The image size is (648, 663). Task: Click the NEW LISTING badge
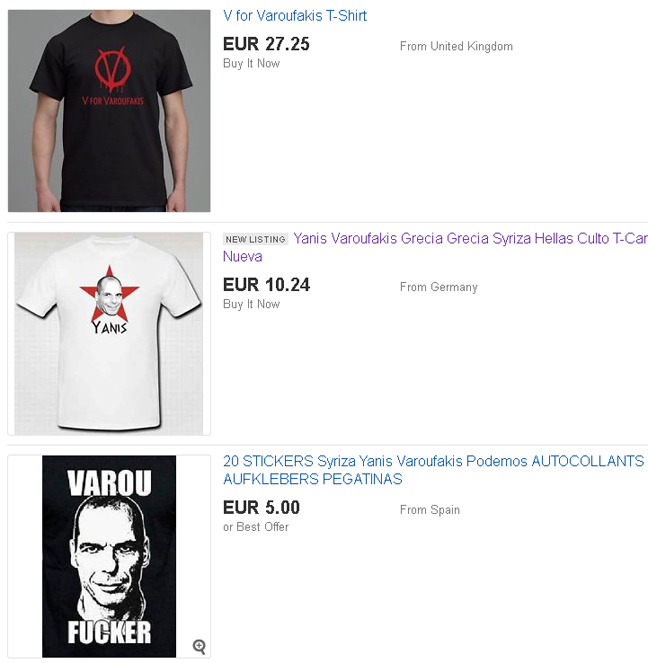pos(255,239)
